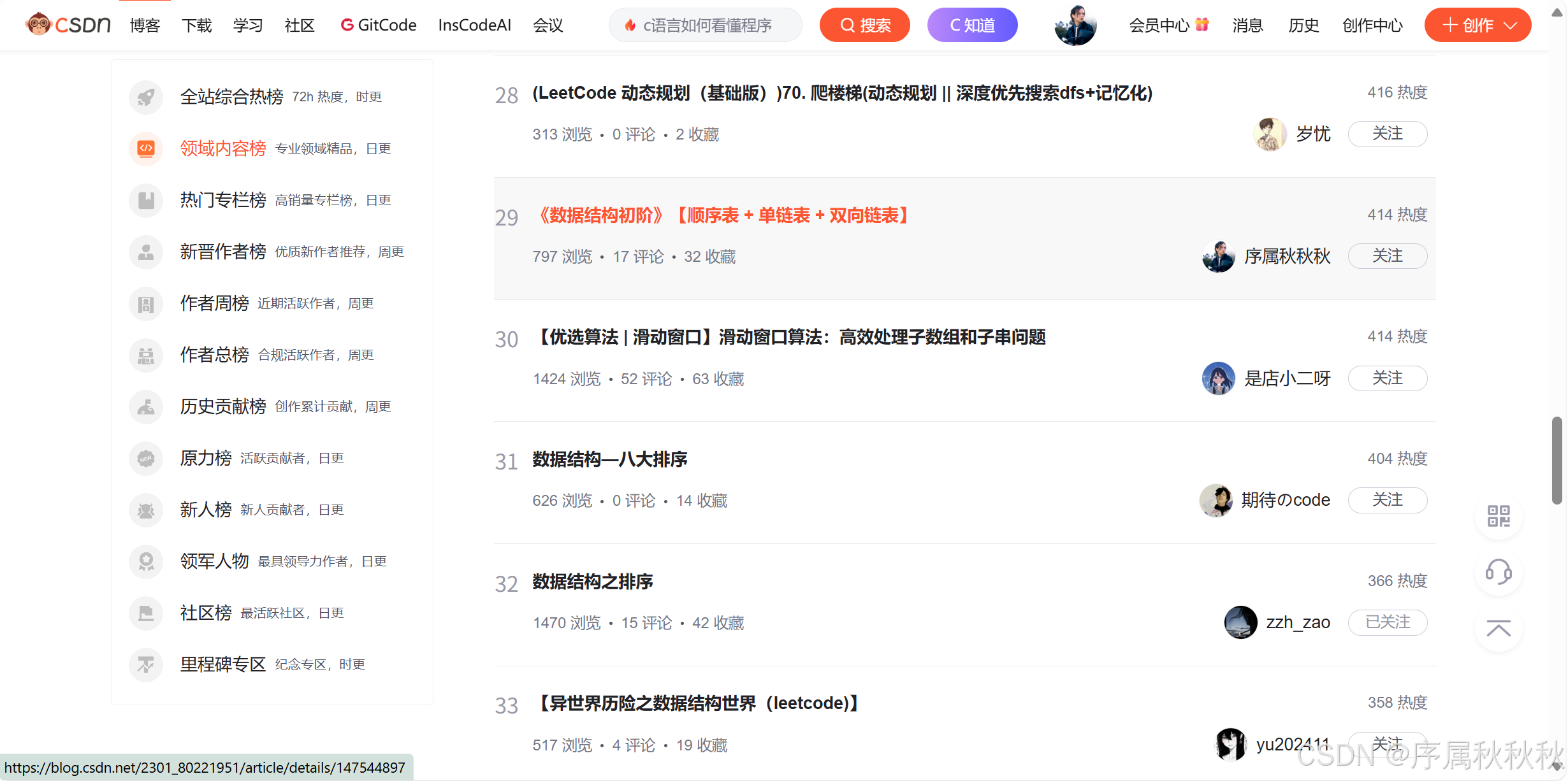Open user profile avatar in header
This screenshot has width=1568, height=781.
point(1075,25)
